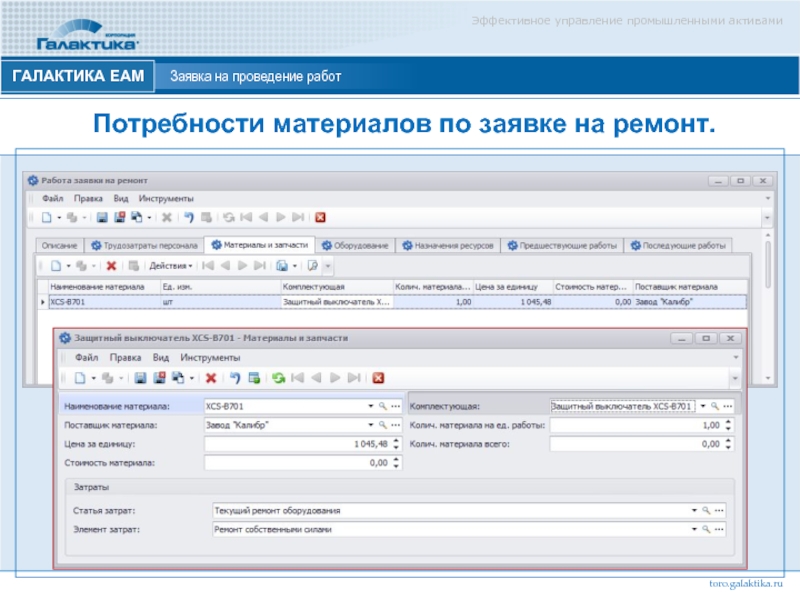Open the Инструменты menu in the dialog
Screen dimensions: 800x600
pyautogui.click(x=210, y=357)
